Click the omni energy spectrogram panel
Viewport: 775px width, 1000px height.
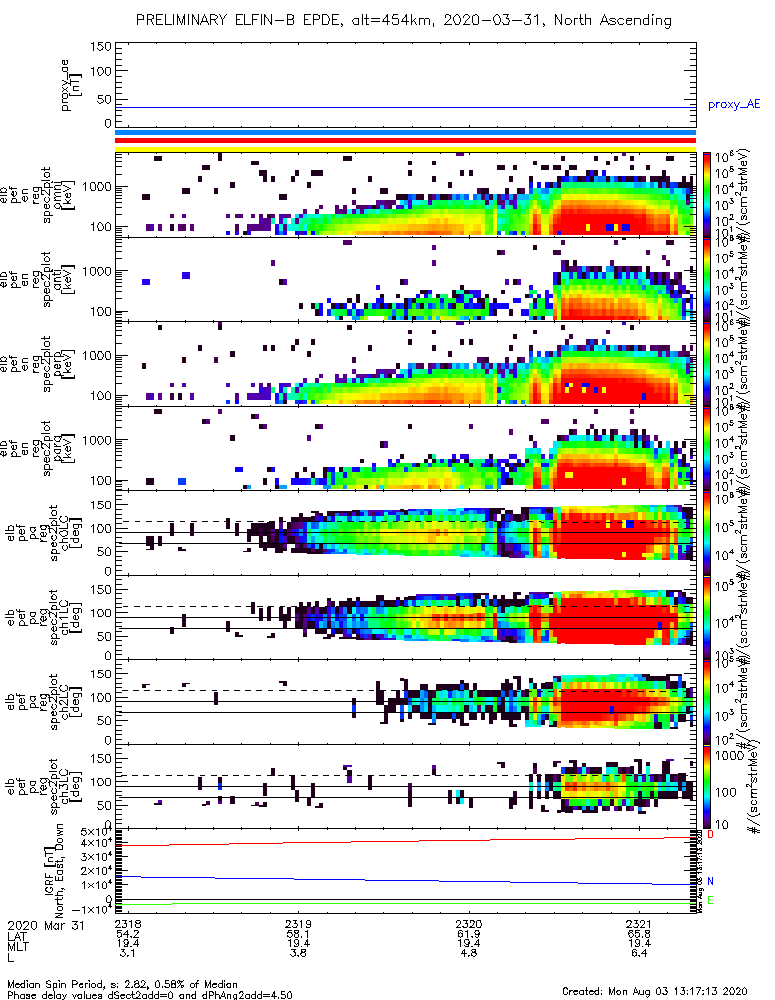coord(405,195)
